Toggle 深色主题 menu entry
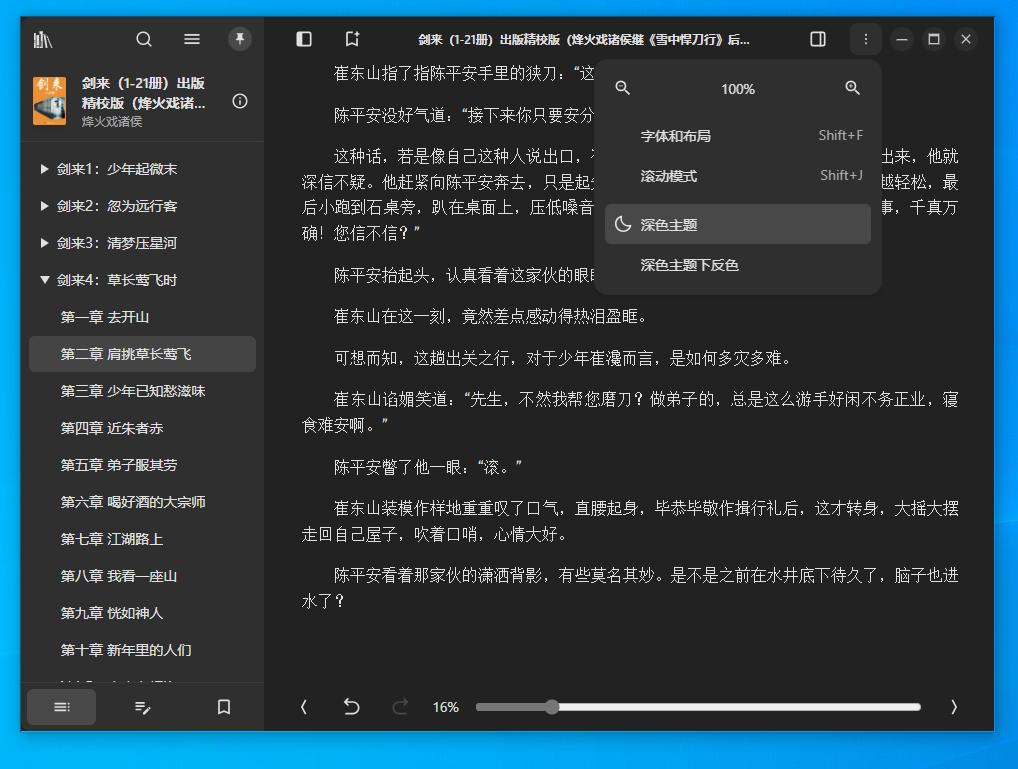 pos(738,225)
